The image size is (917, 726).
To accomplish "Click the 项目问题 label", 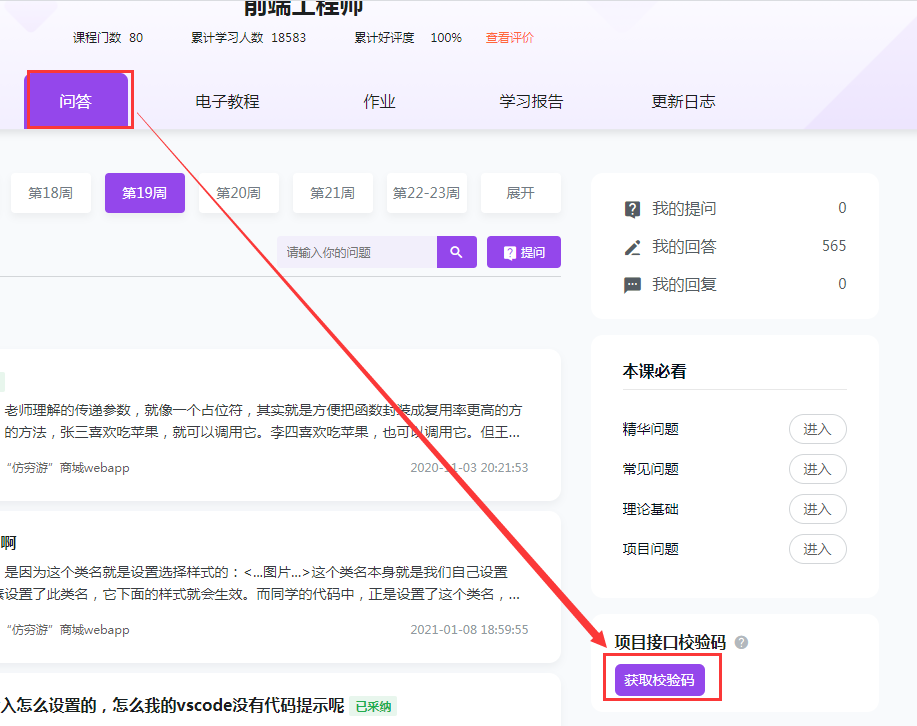I will [x=651, y=549].
